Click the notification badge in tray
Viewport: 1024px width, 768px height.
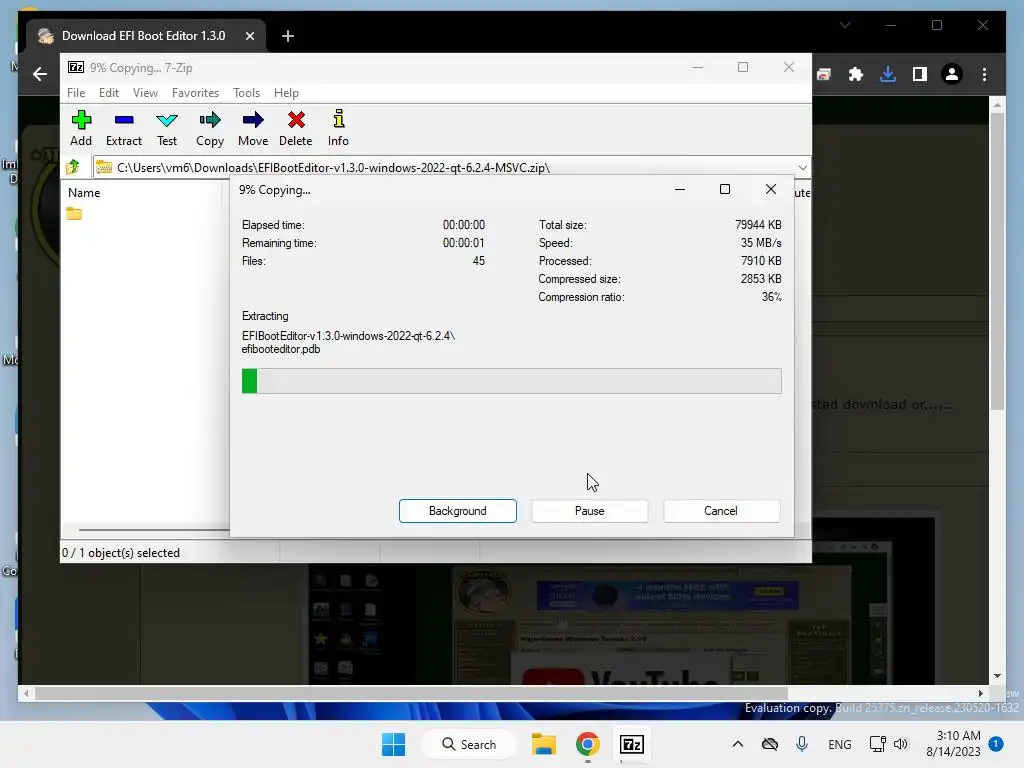(996, 743)
